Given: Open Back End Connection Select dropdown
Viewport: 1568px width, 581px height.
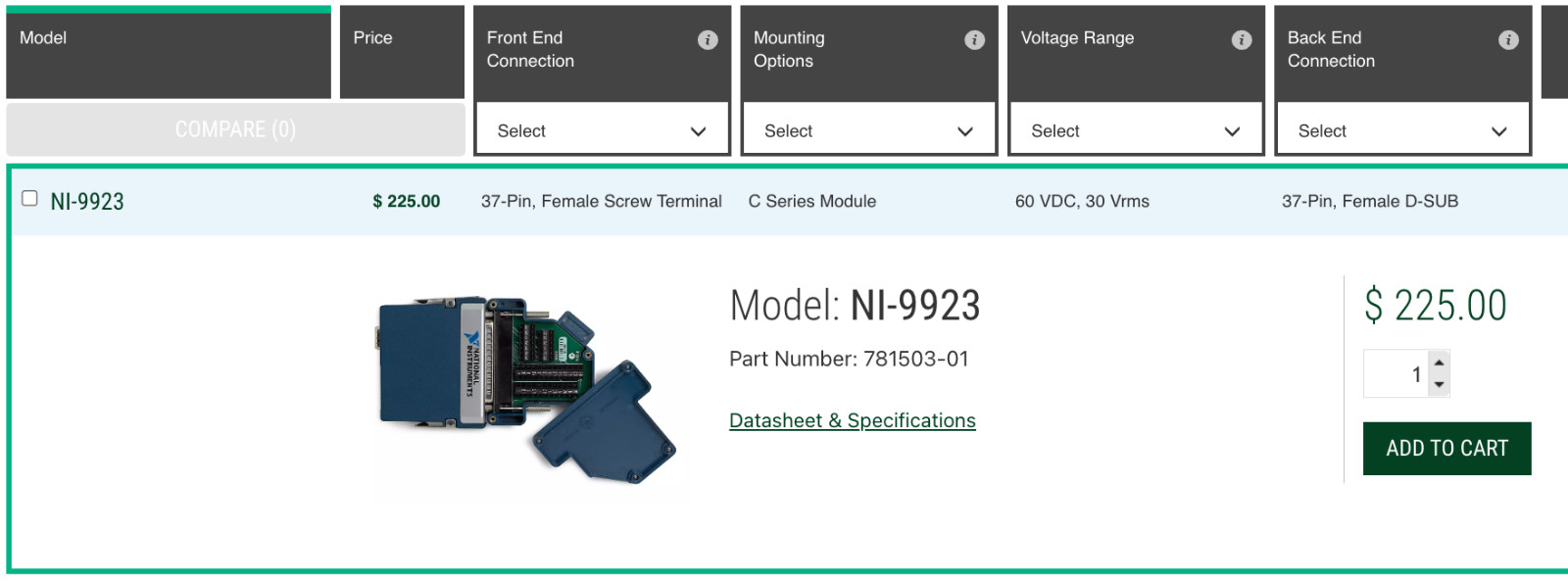Looking at the screenshot, I should (1402, 131).
